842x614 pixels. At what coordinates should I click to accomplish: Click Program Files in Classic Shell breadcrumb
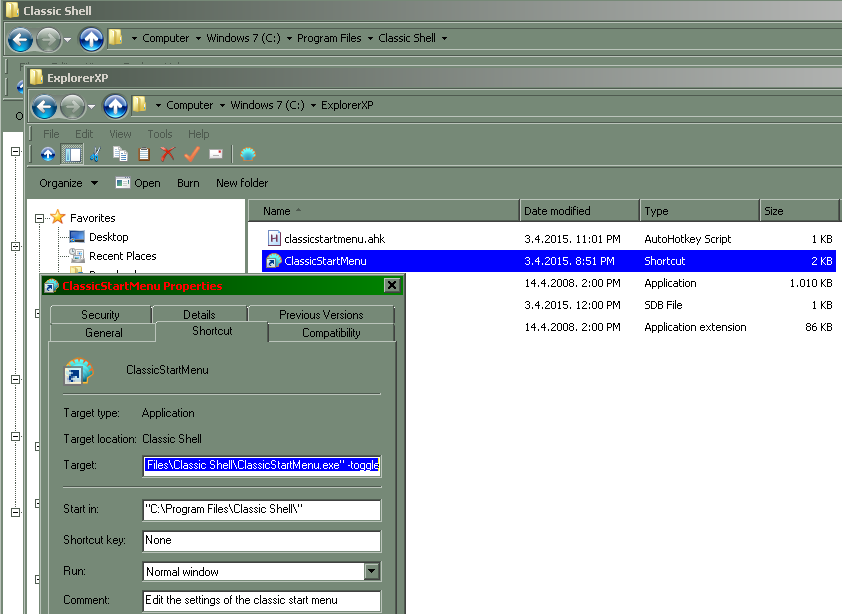point(329,38)
